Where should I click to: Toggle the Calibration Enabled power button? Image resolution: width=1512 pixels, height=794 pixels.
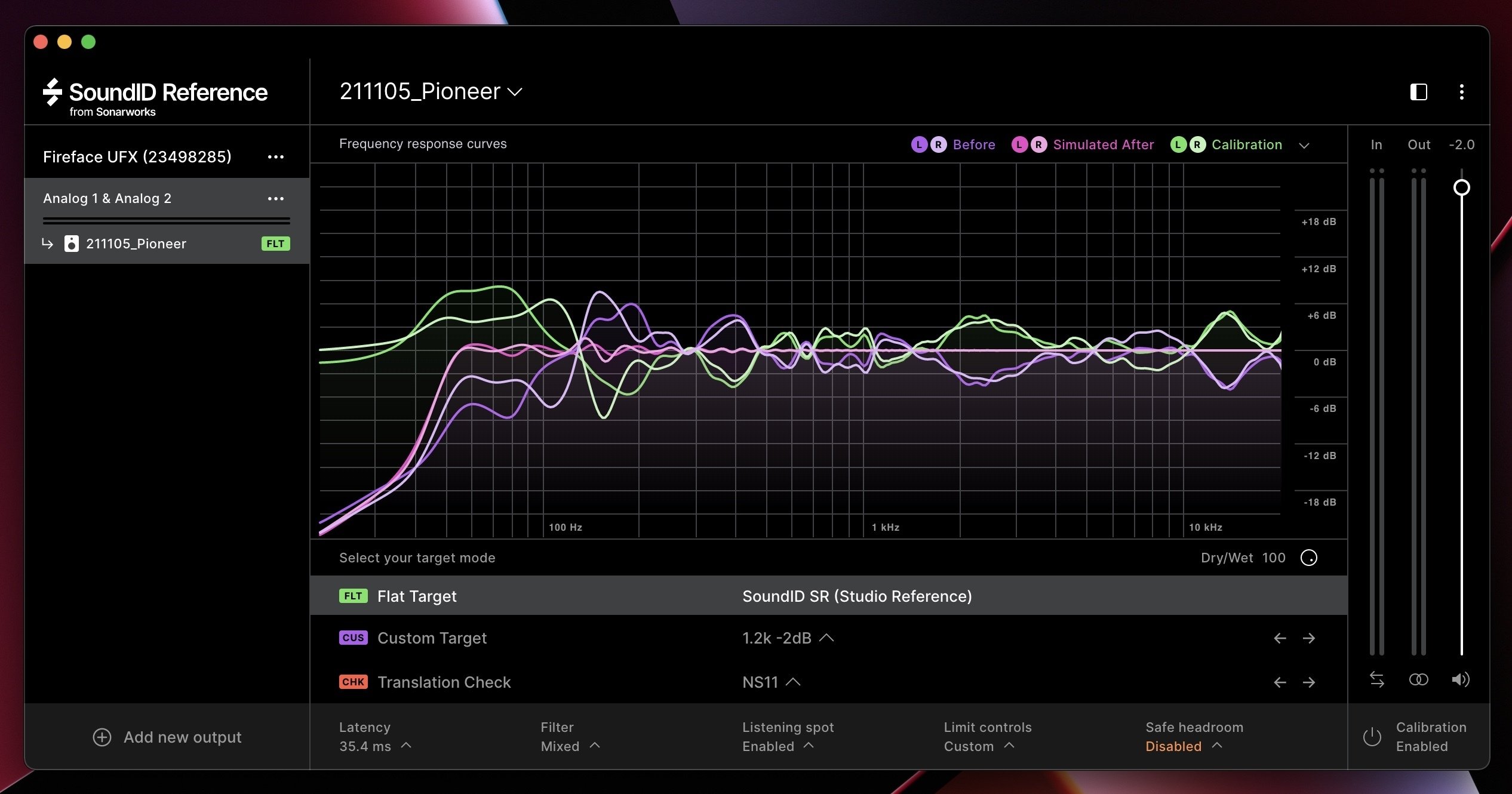pos(1372,737)
